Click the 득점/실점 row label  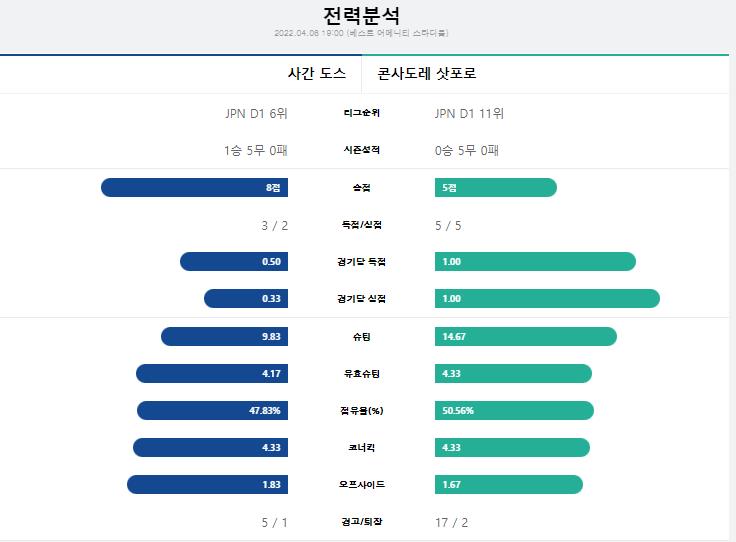(x=361, y=225)
